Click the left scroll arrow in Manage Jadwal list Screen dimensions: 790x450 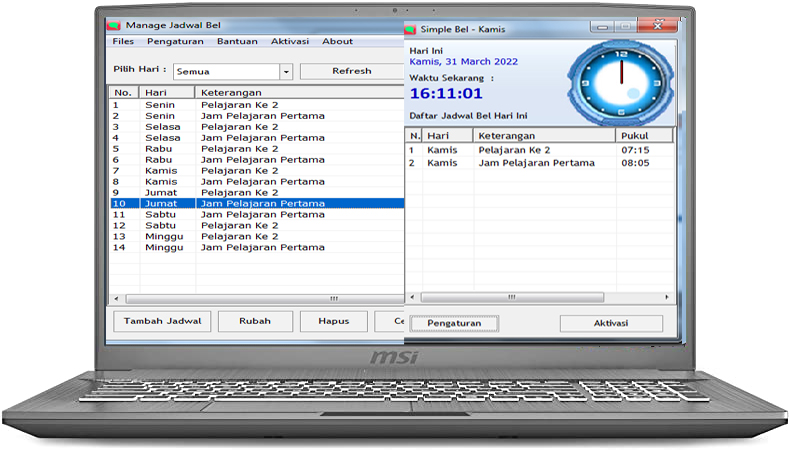[115, 298]
